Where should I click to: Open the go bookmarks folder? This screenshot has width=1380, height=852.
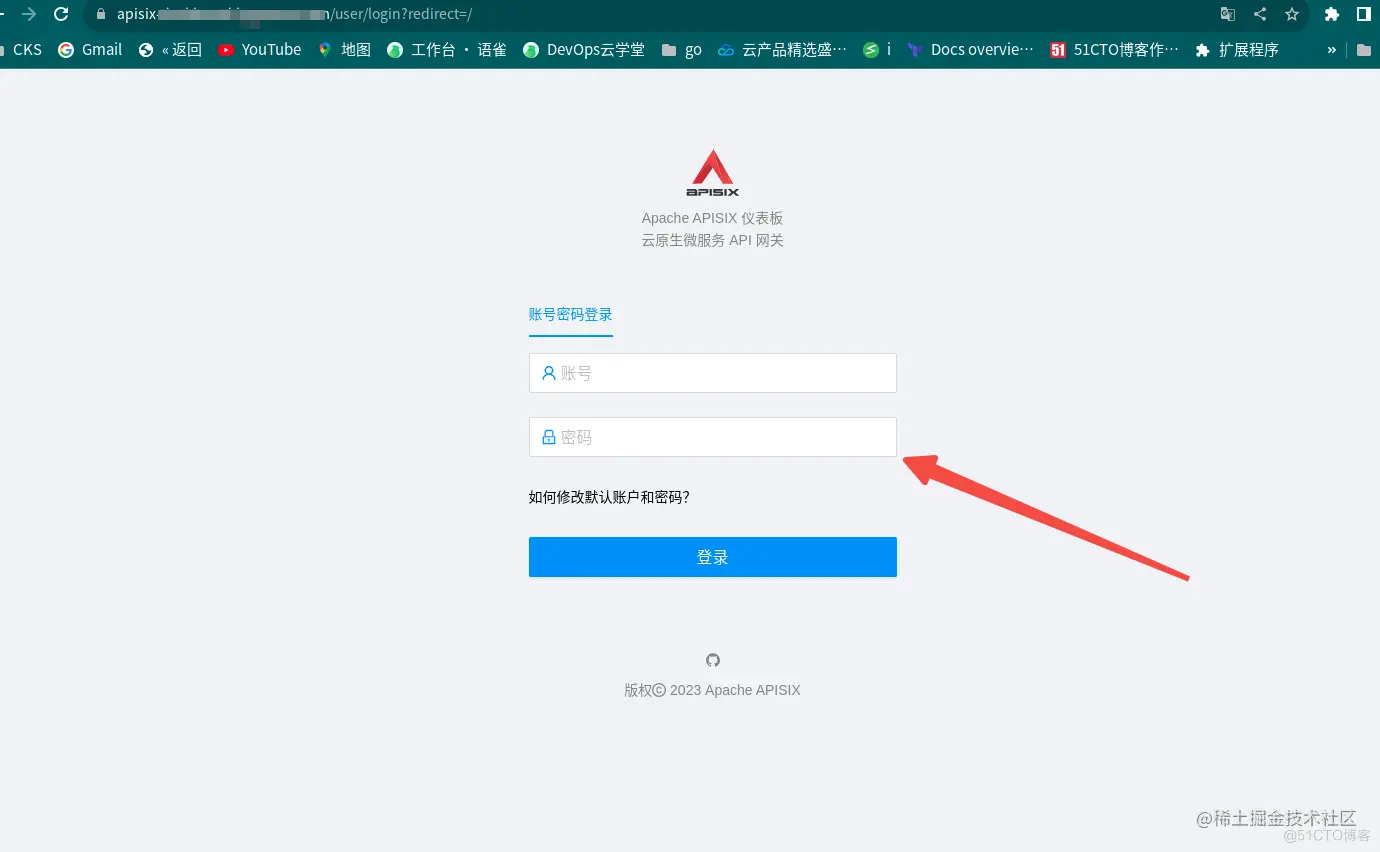682,49
